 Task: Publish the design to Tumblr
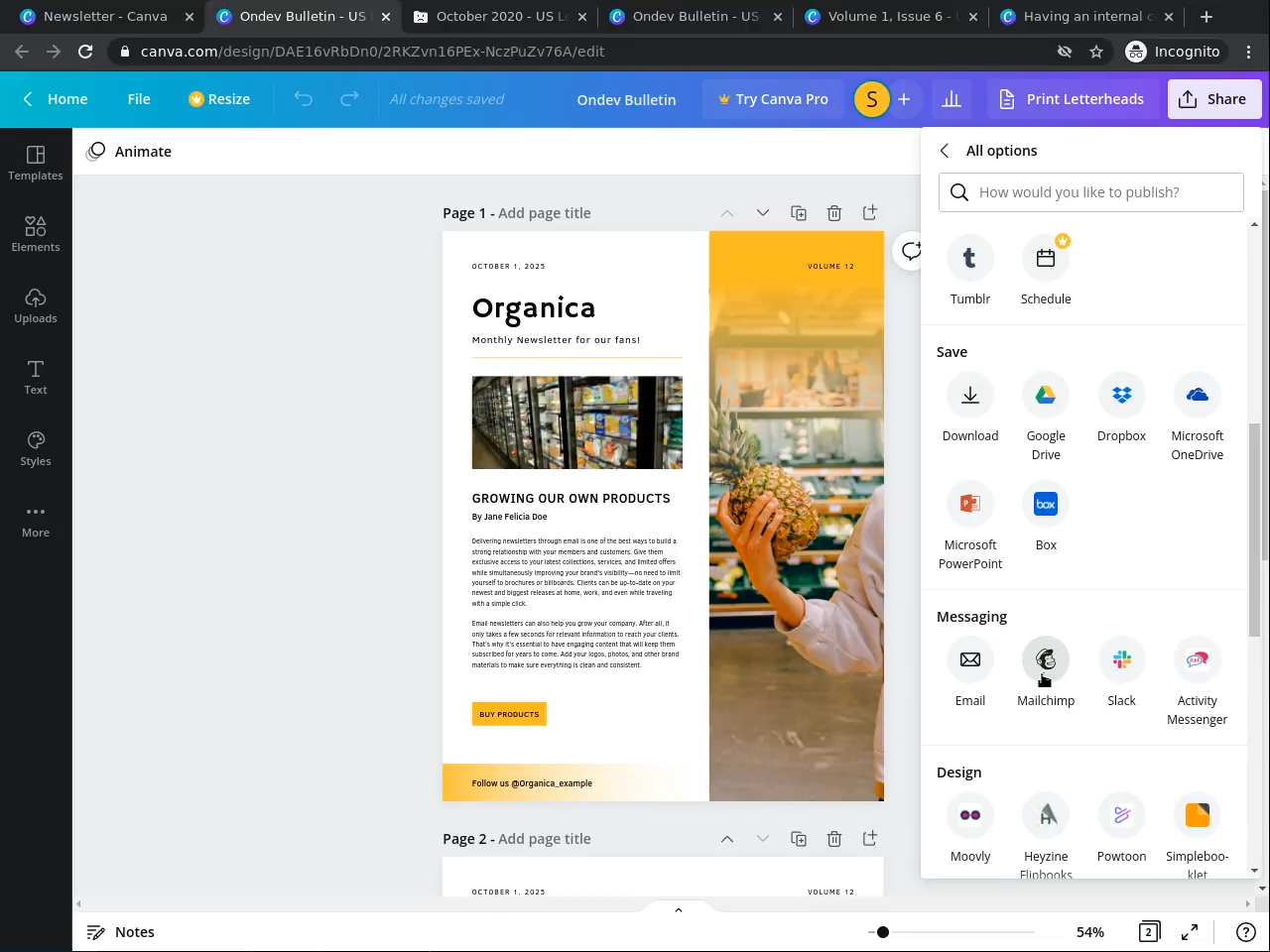(970, 270)
